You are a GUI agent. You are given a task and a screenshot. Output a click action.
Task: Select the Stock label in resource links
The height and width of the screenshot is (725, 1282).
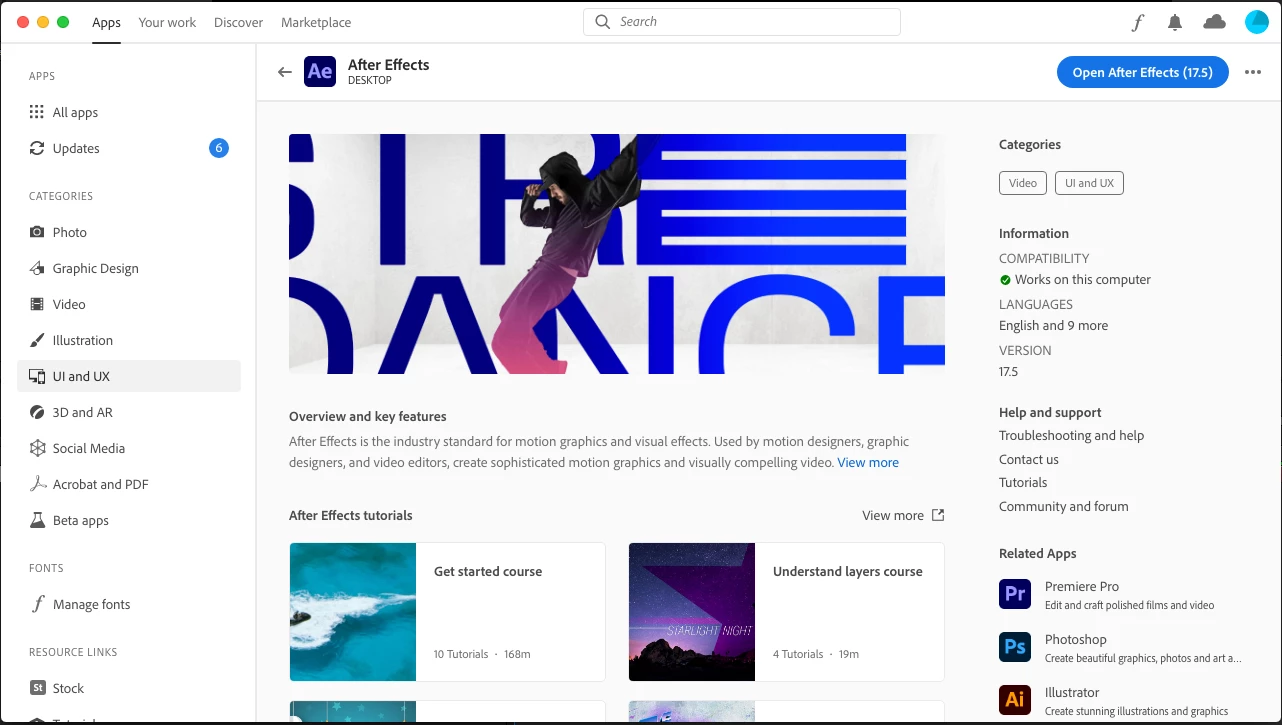coord(68,688)
